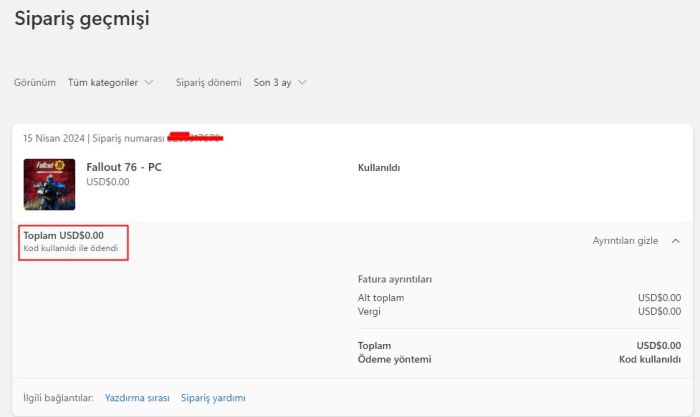Click the Kullanıldı order status text

coord(379,168)
